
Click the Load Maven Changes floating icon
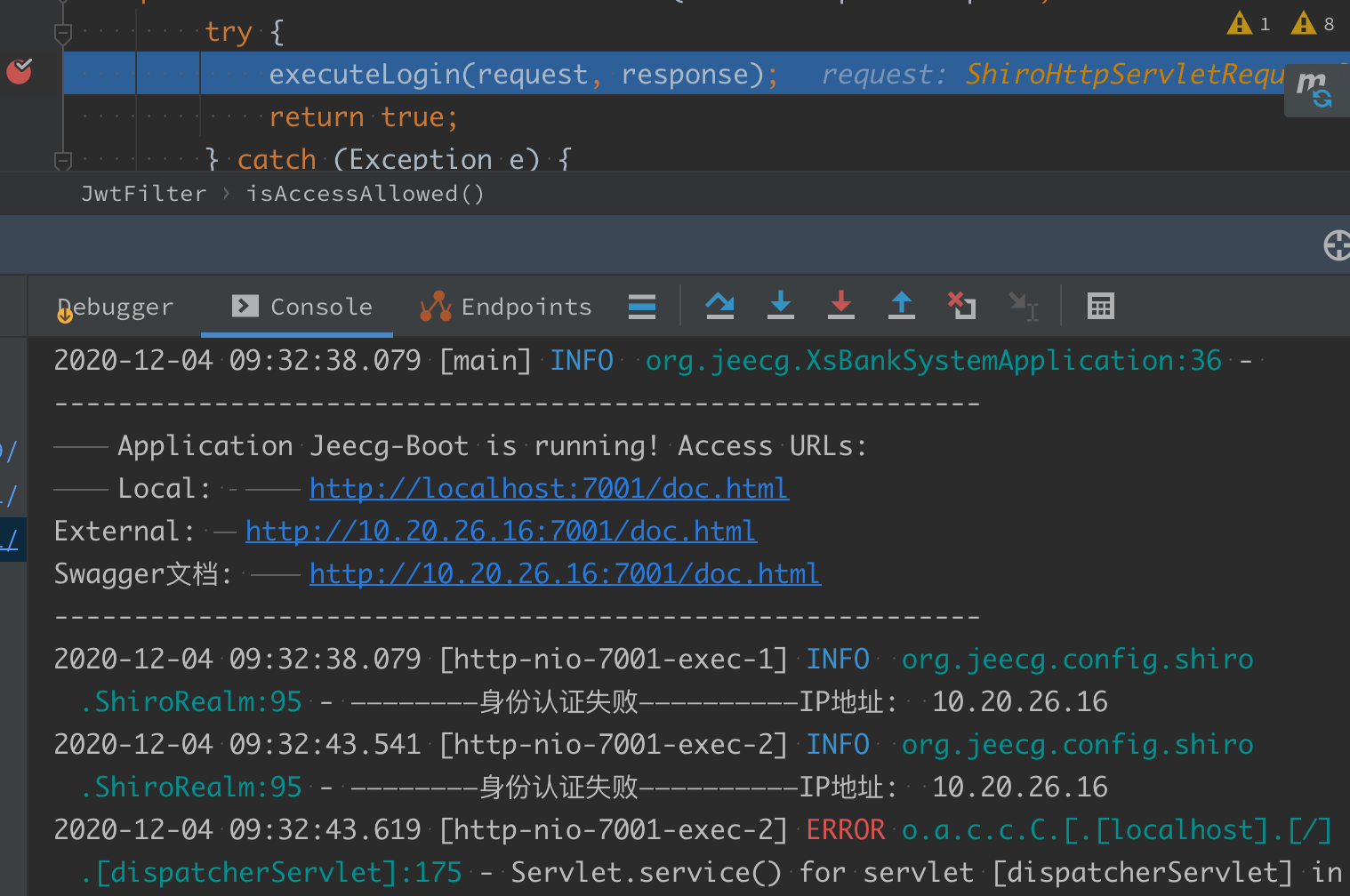point(1316,89)
